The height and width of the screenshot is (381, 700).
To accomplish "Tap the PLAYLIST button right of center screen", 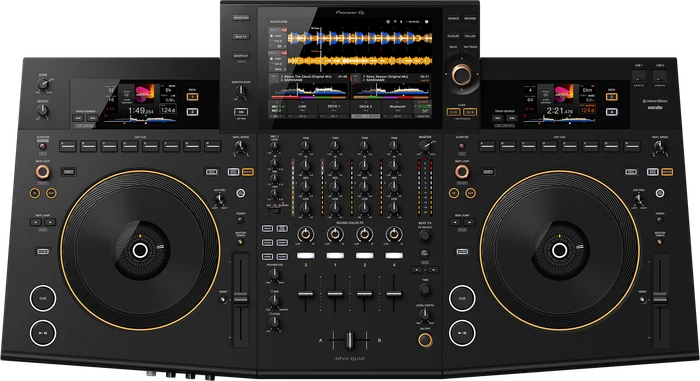I will tap(454, 36).
